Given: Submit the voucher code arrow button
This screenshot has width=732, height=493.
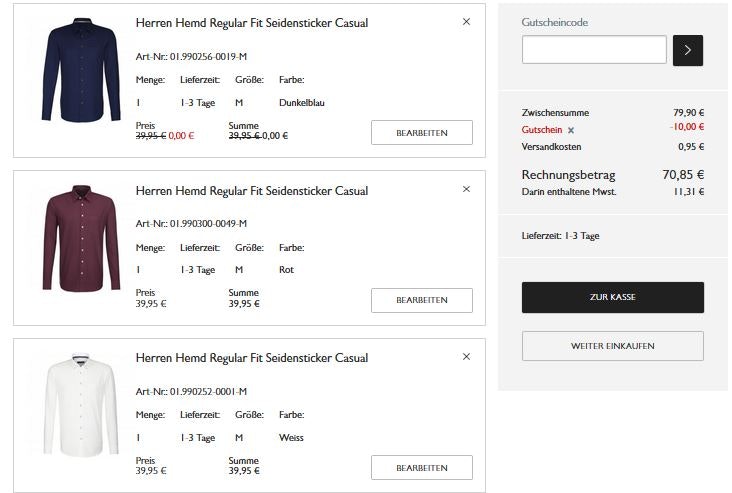Looking at the screenshot, I should tap(688, 50).
